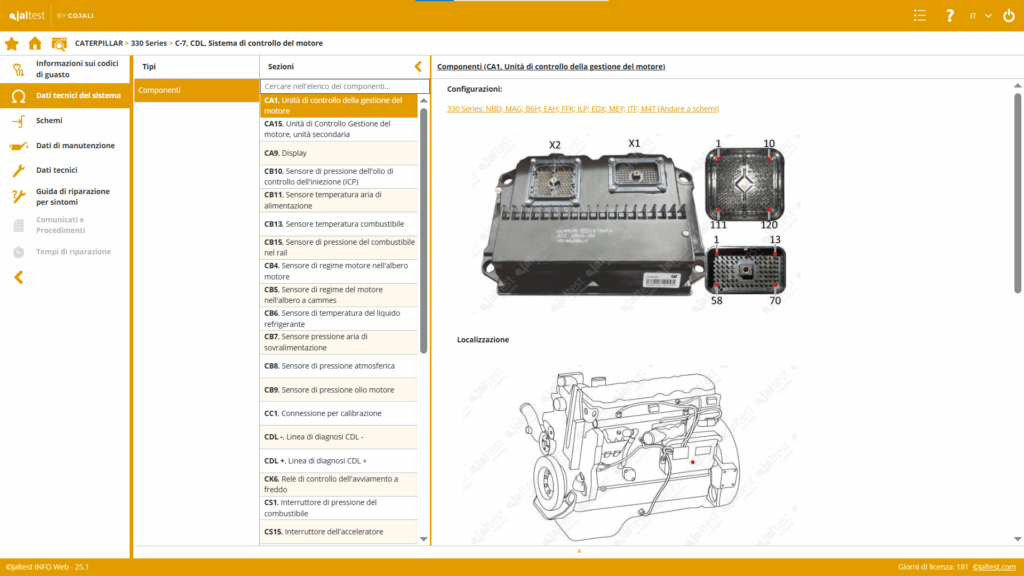The height and width of the screenshot is (576, 1024).
Task: Select CA15 unità secondaria entry
Action: pos(339,129)
